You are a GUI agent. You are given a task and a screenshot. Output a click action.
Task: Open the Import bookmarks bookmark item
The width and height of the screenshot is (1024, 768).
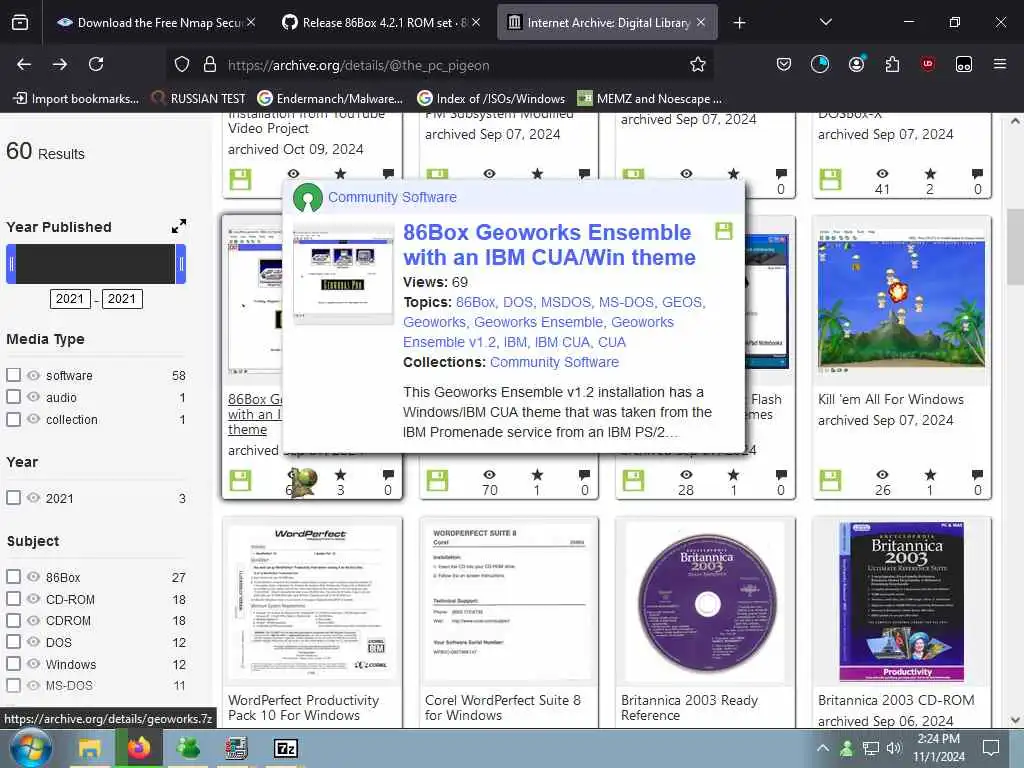[76, 99]
